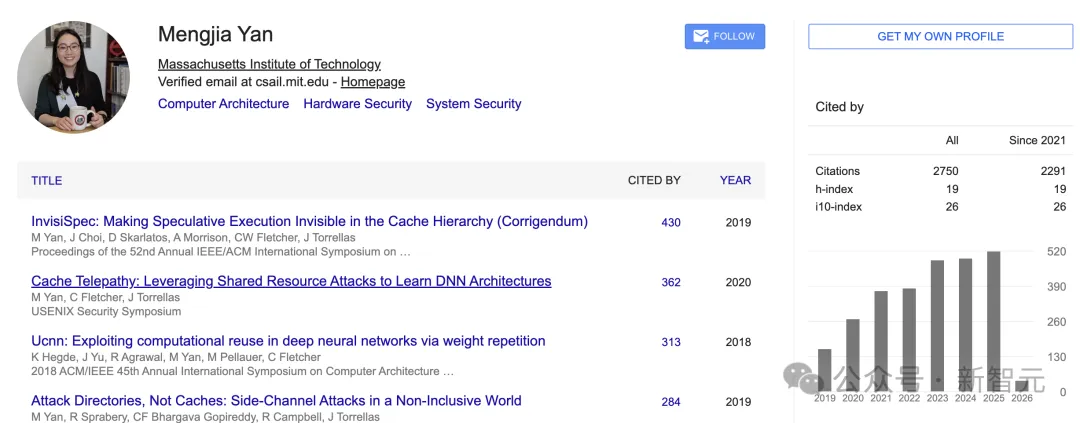Viewport: 1080px width, 423px height.
Task: Open the Massachusetts Institute of Technology link
Action: [269, 64]
